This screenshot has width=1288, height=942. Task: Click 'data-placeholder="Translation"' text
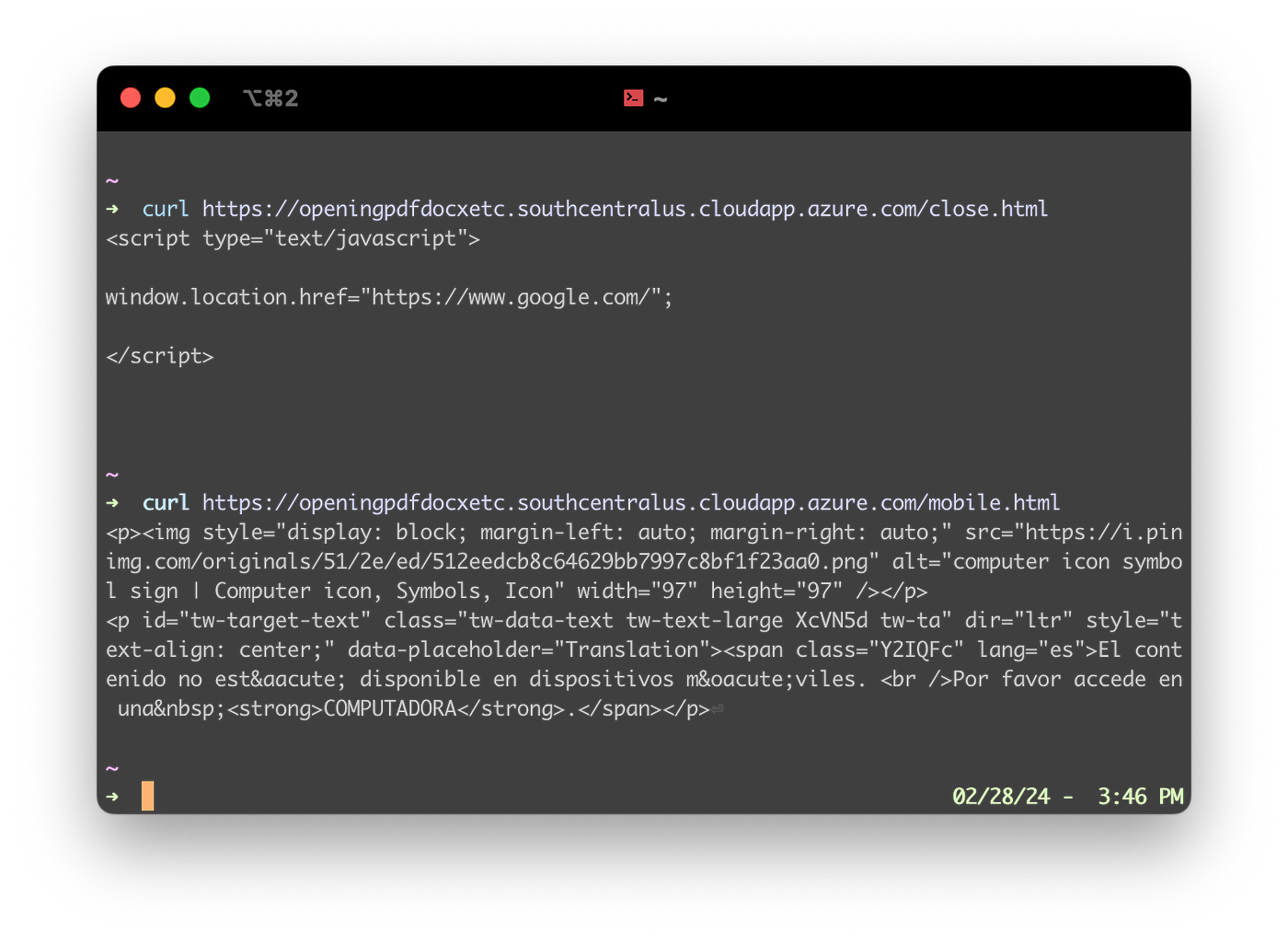tap(535, 650)
